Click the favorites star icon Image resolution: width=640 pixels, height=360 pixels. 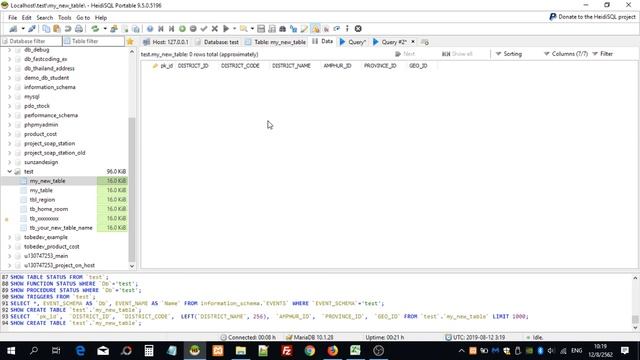click(x=130, y=42)
